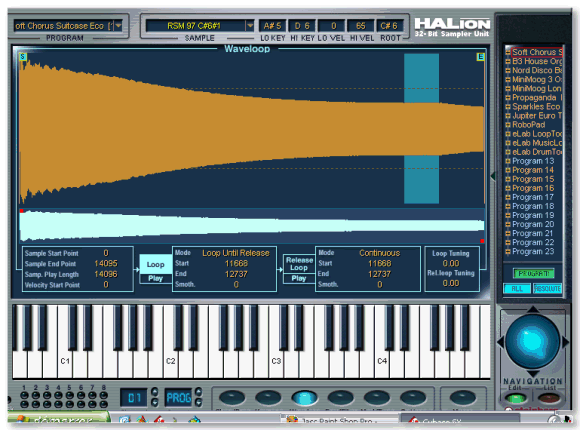This screenshot has height=430, width=580.
Task: Click the teal loop region in waveform
Action: (x=421, y=128)
